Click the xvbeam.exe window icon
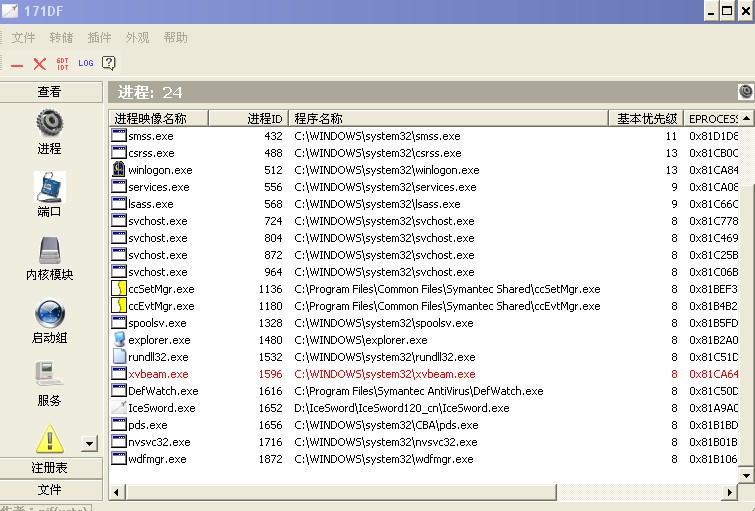Image resolution: width=755 pixels, height=511 pixels. (118, 373)
